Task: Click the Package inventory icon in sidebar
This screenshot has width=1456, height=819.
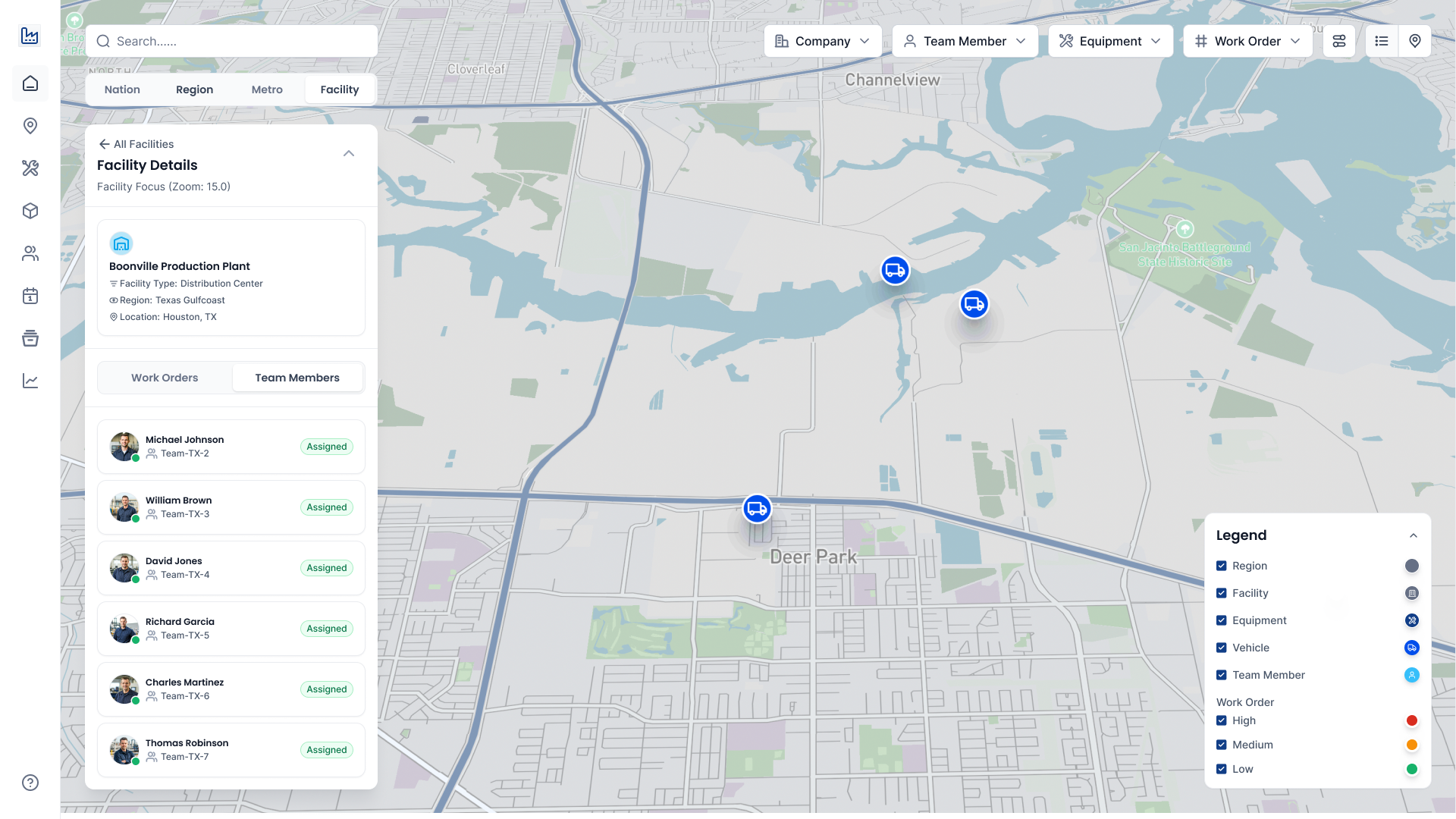Action: coord(30,211)
